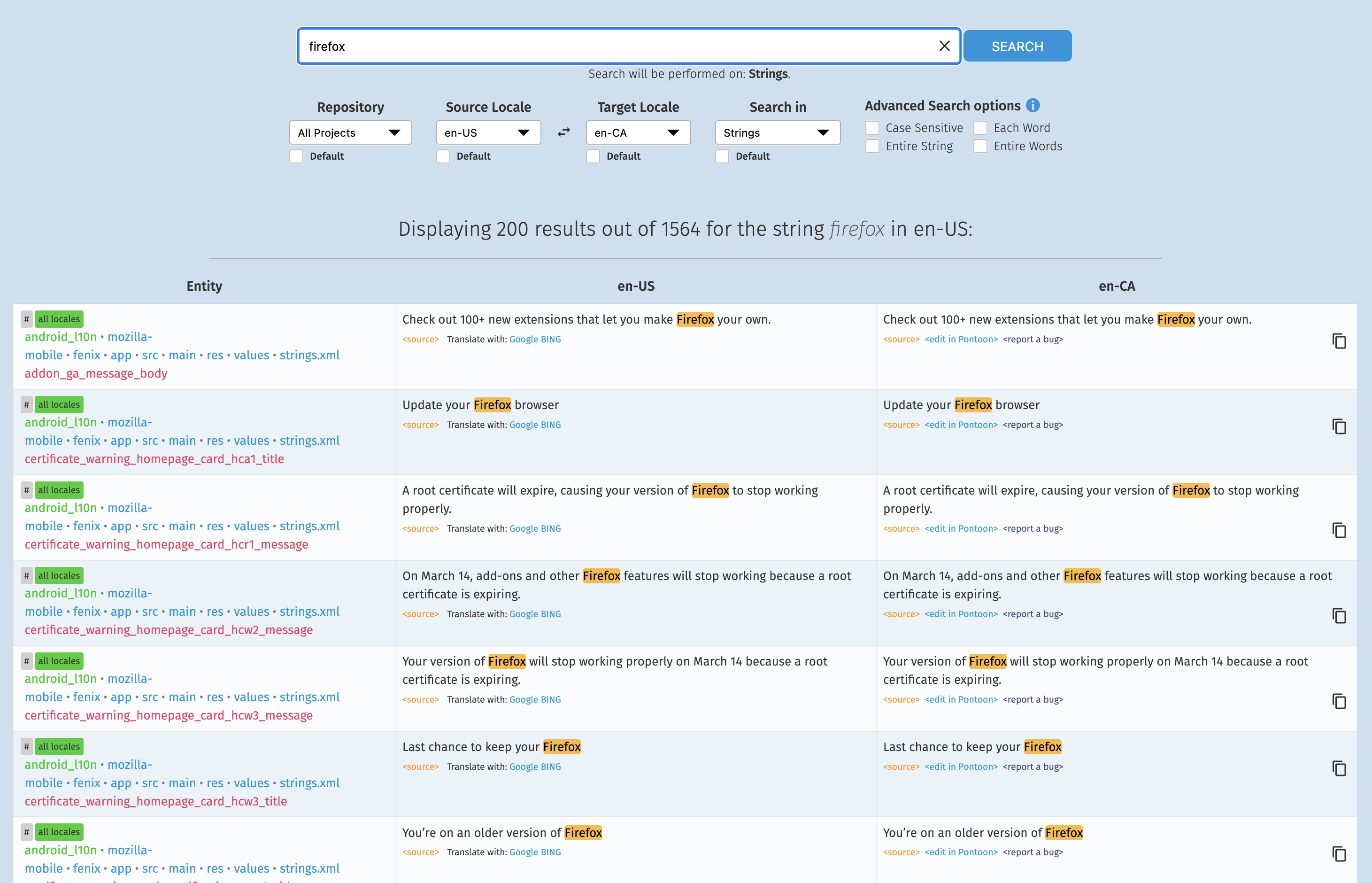Translate first en-US string with Google

point(523,340)
